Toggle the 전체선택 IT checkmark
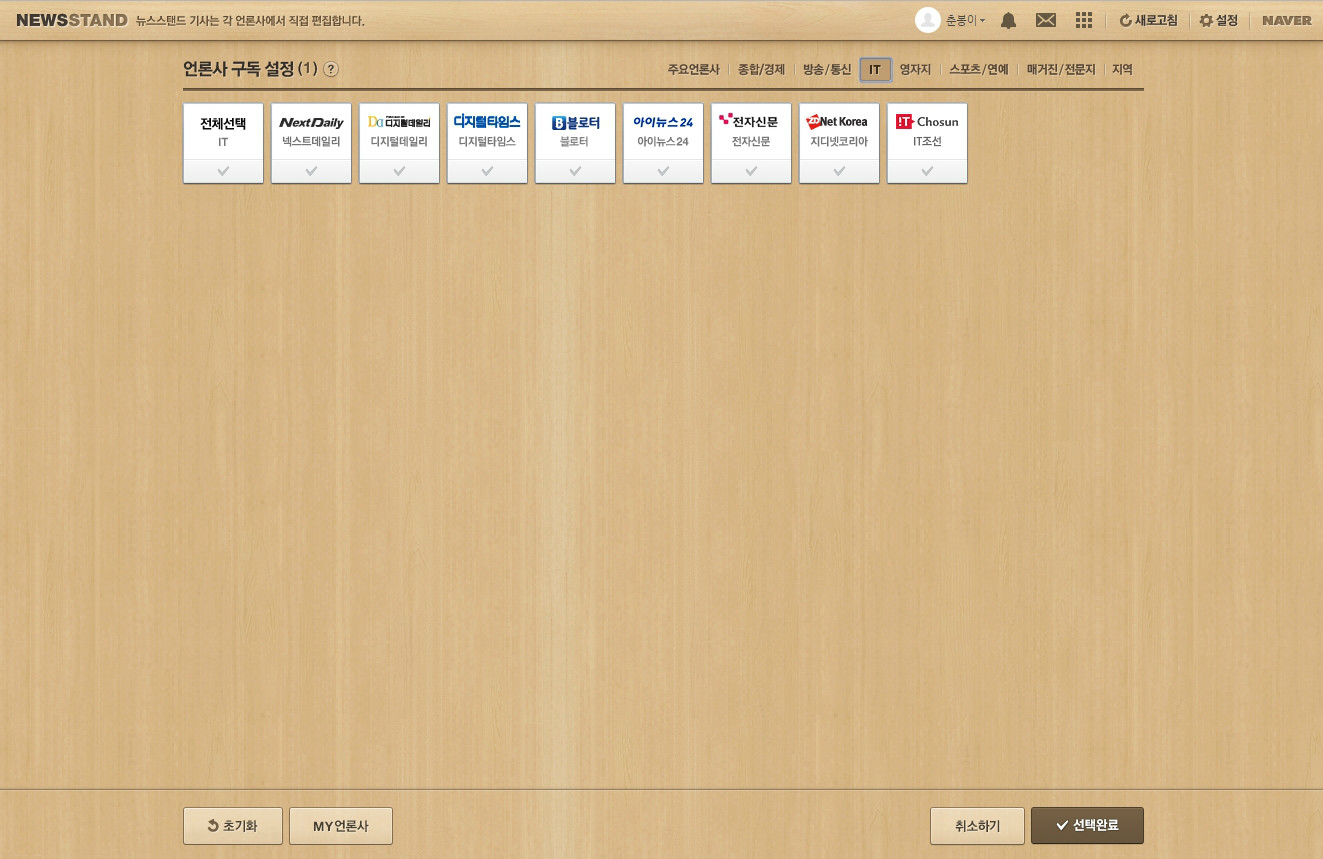The width and height of the screenshot is (1323, 859). (x=223, y=171)
